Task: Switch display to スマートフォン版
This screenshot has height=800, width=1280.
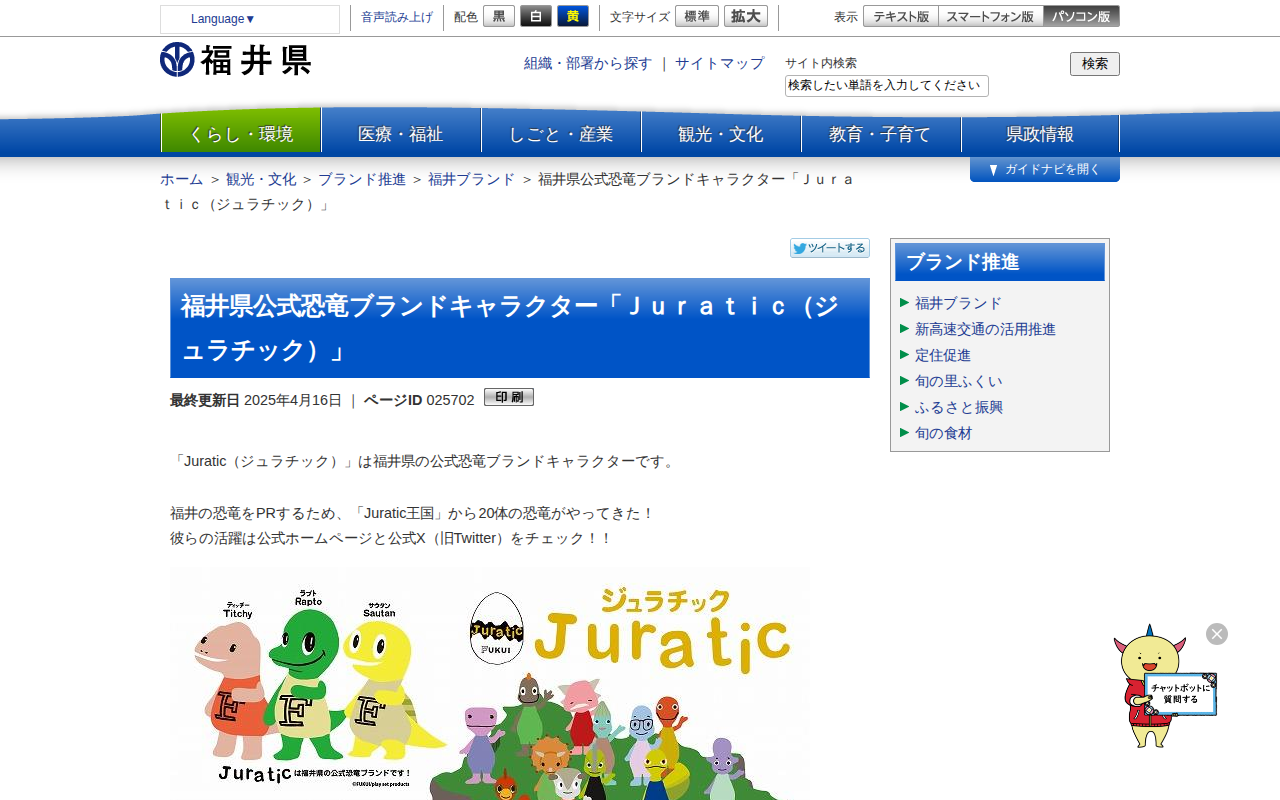Action: [x=991, y=16]
